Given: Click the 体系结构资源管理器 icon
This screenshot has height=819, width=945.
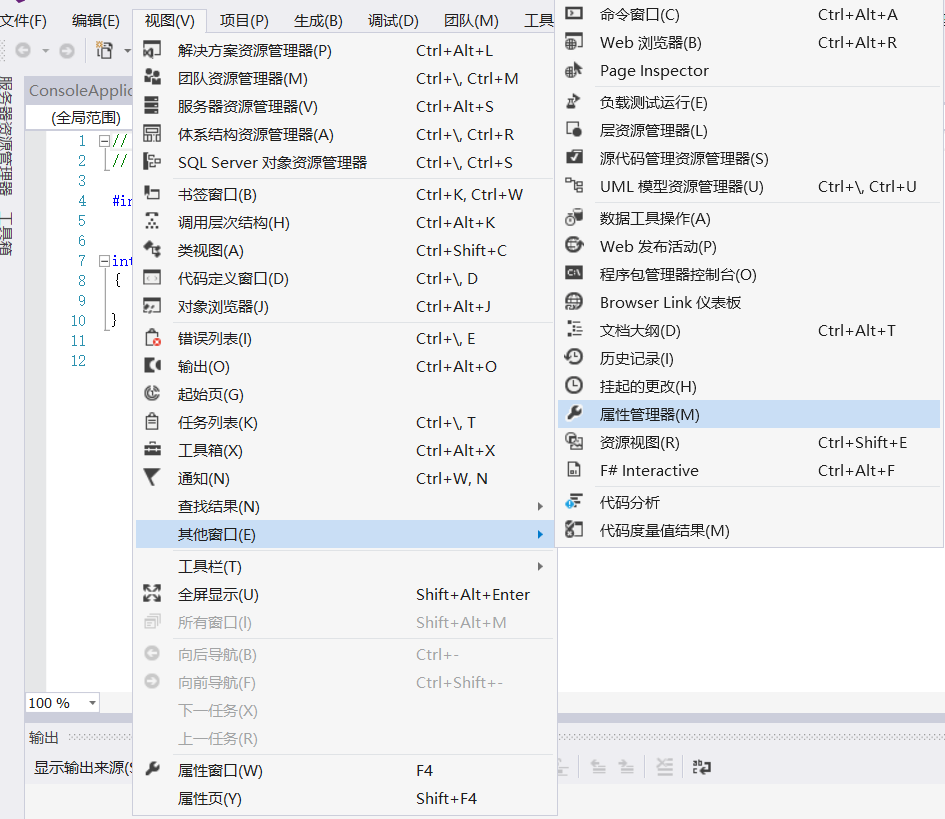Looking at the screenshot, I should pos(152,133).
